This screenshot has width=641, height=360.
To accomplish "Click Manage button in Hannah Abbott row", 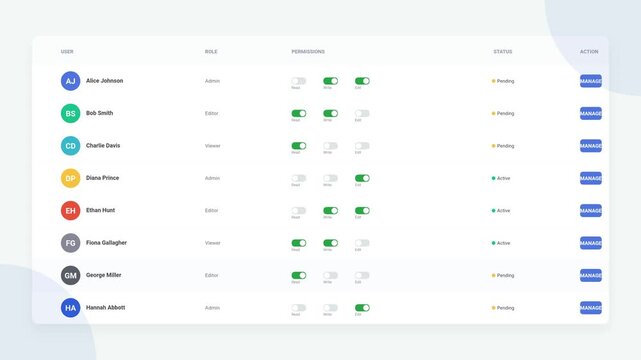I will [x=591, y=308].
